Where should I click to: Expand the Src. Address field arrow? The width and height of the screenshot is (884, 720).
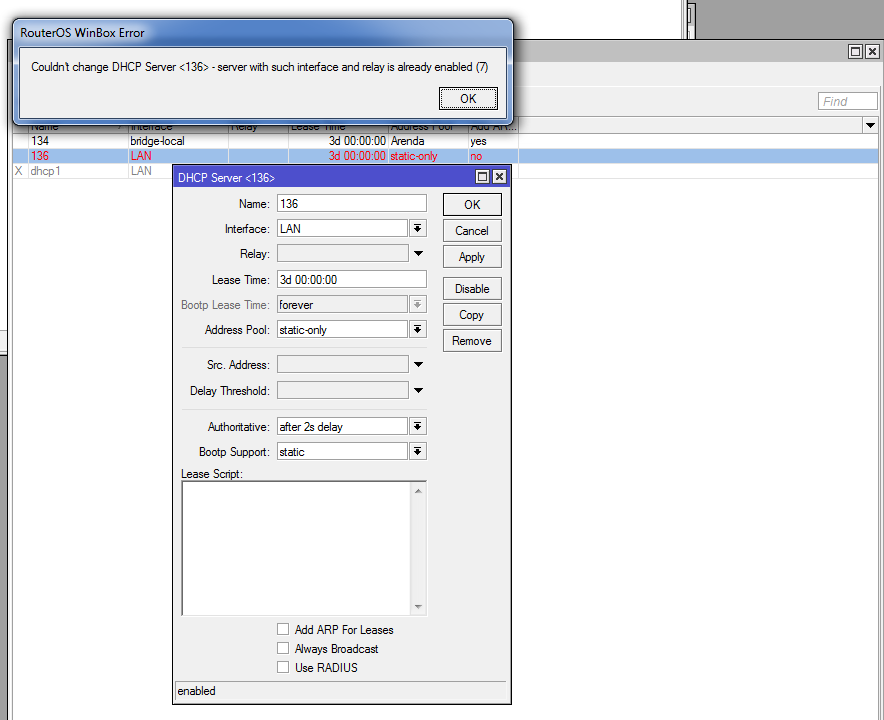tap(418, 365)
